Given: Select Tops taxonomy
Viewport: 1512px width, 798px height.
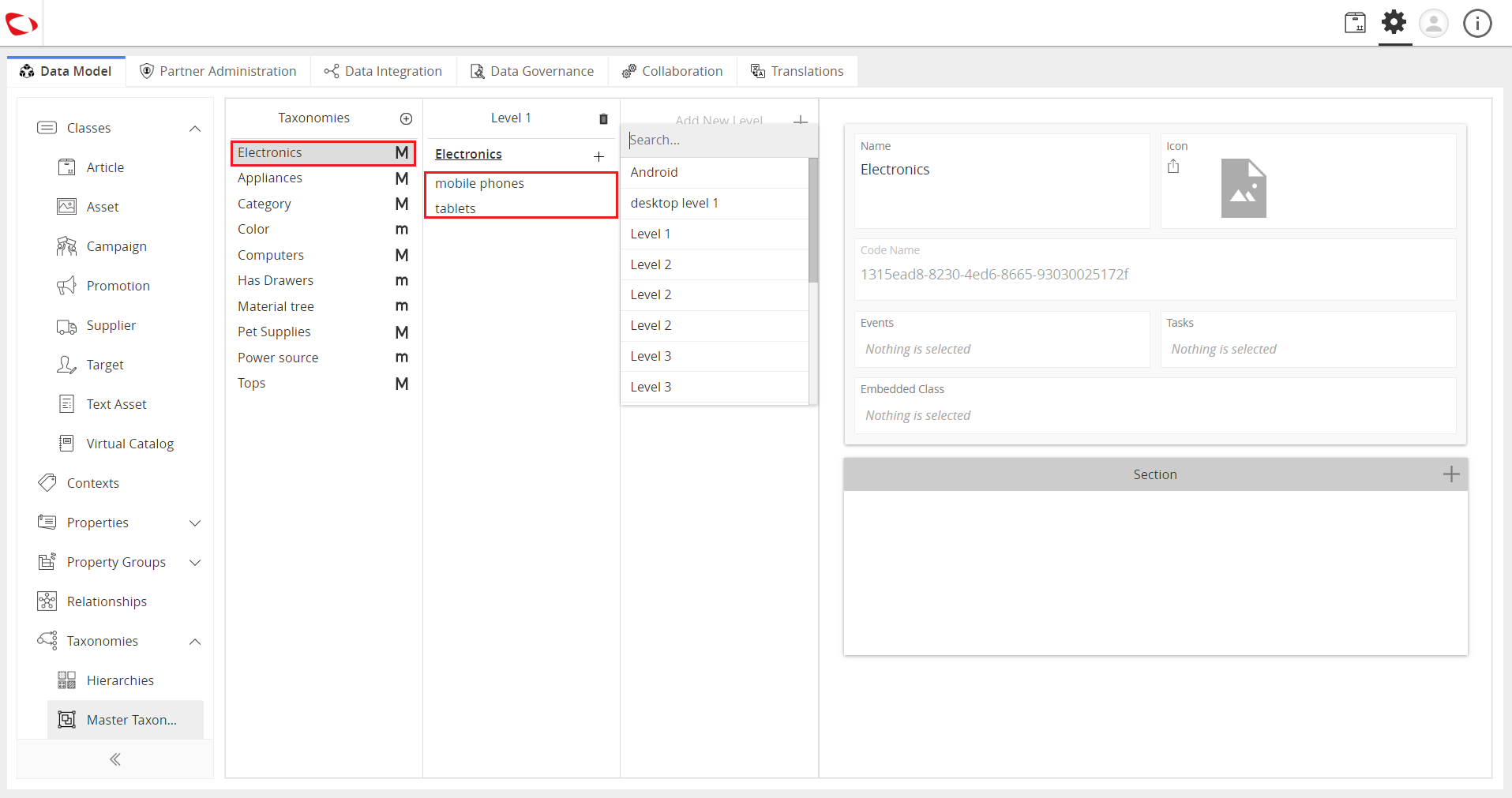Looking at the screenshot, I should pos(323,384).
